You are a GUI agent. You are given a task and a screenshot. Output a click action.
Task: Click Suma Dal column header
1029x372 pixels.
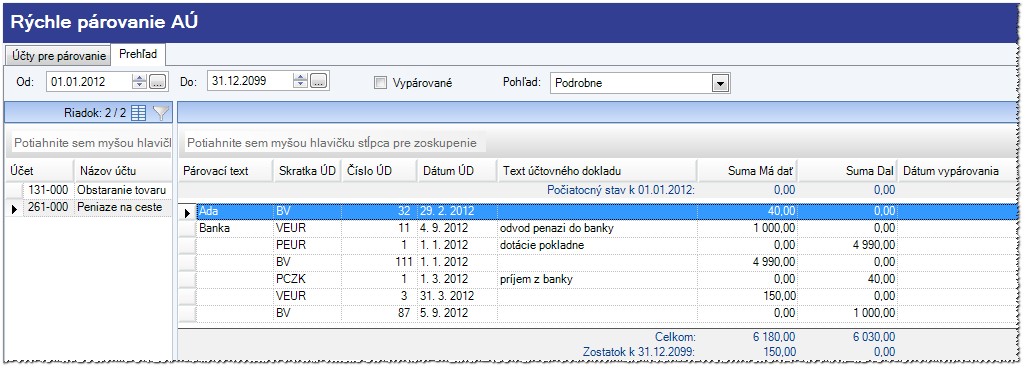coord(848,171)
